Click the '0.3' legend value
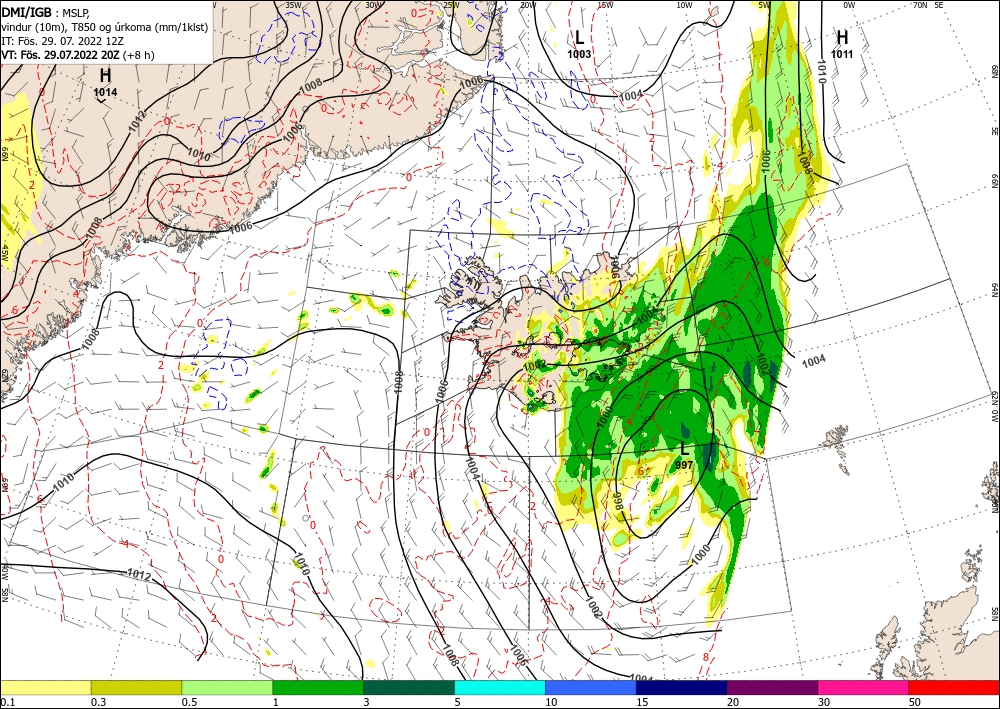 pyautogui.click(x=98, y=702)
